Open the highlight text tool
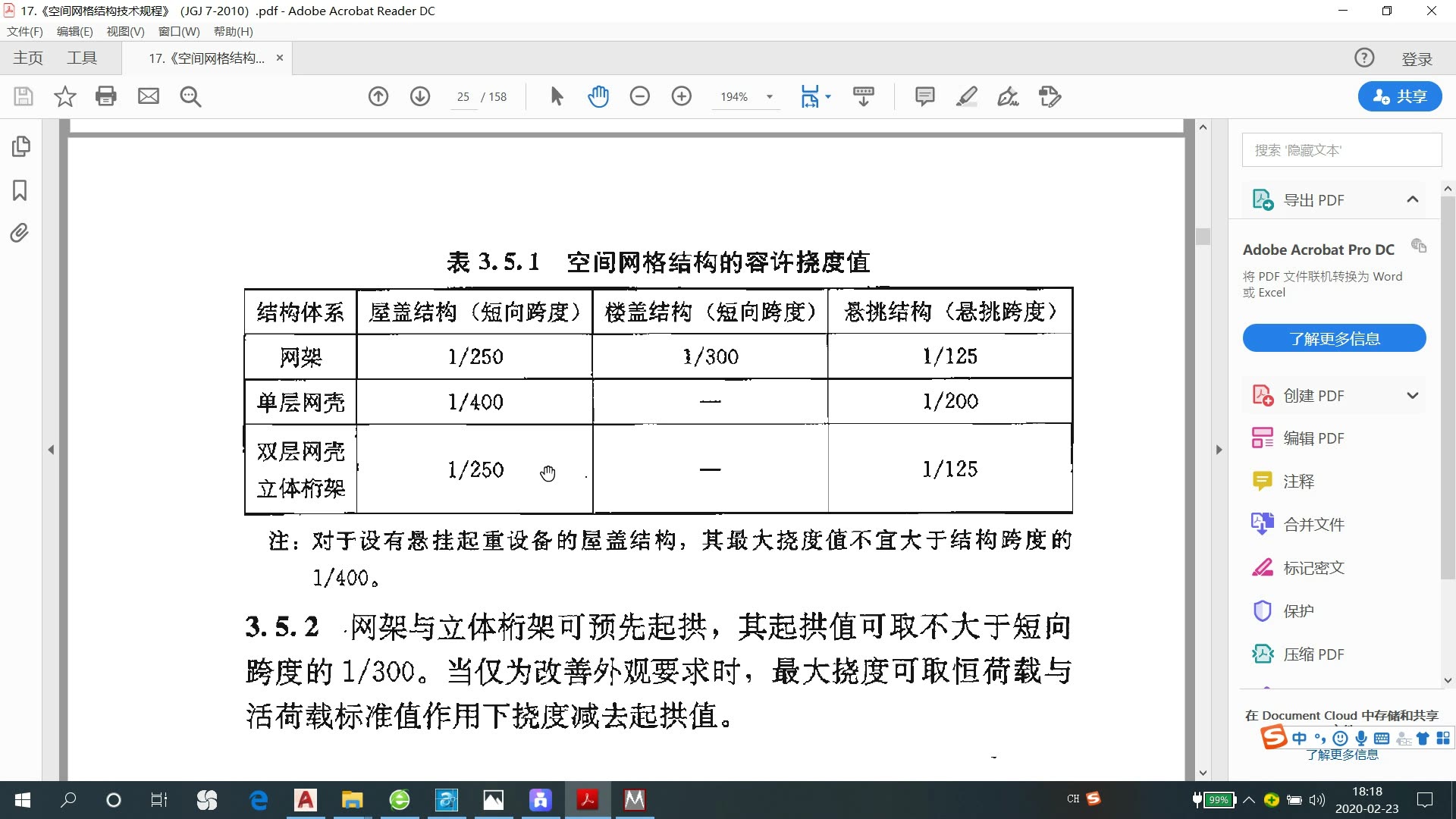The image size is (1456, 819). point(967,96)
